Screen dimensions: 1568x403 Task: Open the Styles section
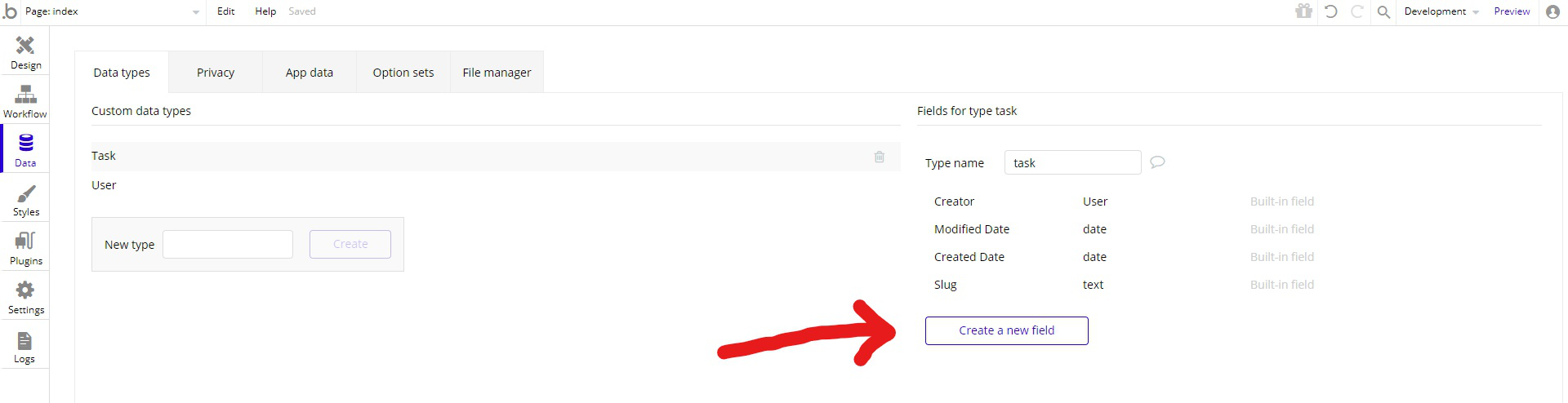[x=25, y=200]
